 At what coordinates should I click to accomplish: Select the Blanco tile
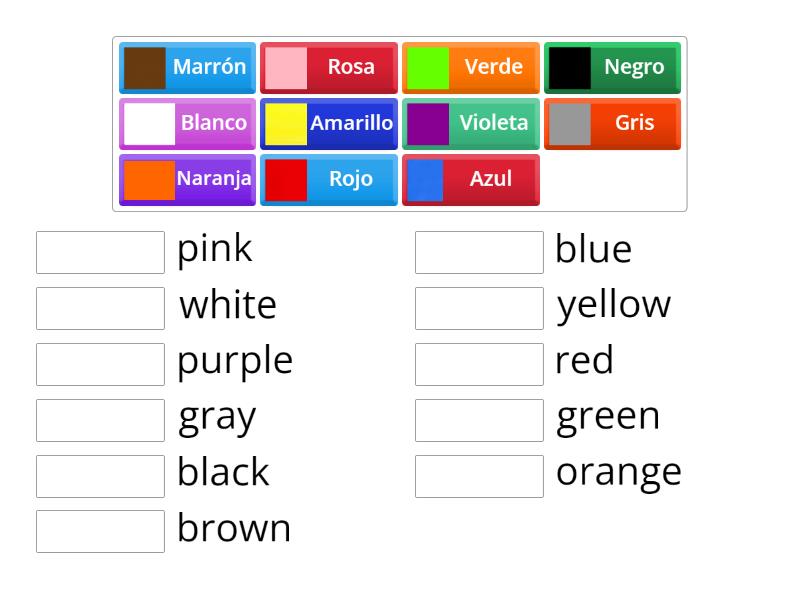187,123
